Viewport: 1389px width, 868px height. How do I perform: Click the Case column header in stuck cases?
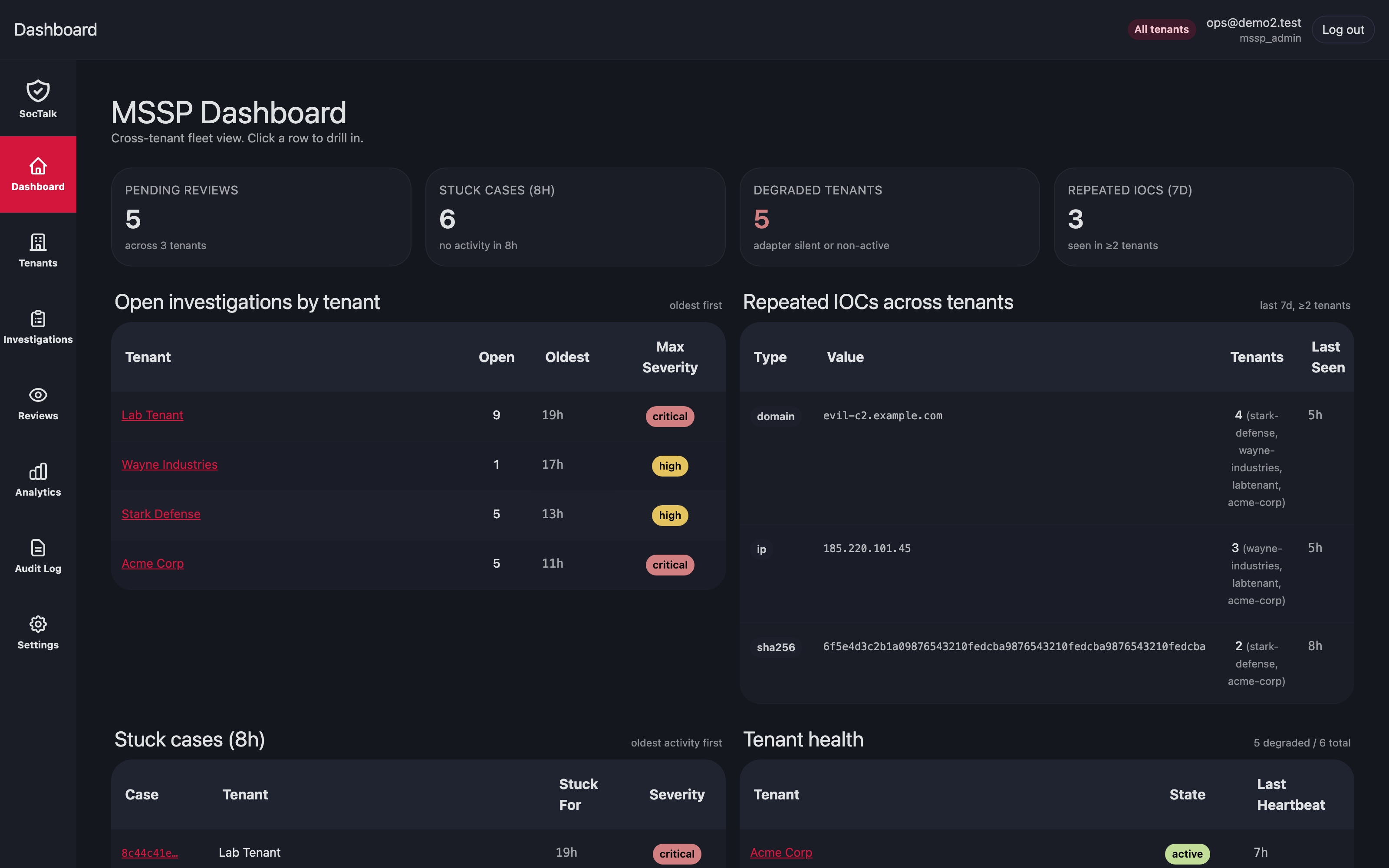pyautogui.click(x=142, y=795)
